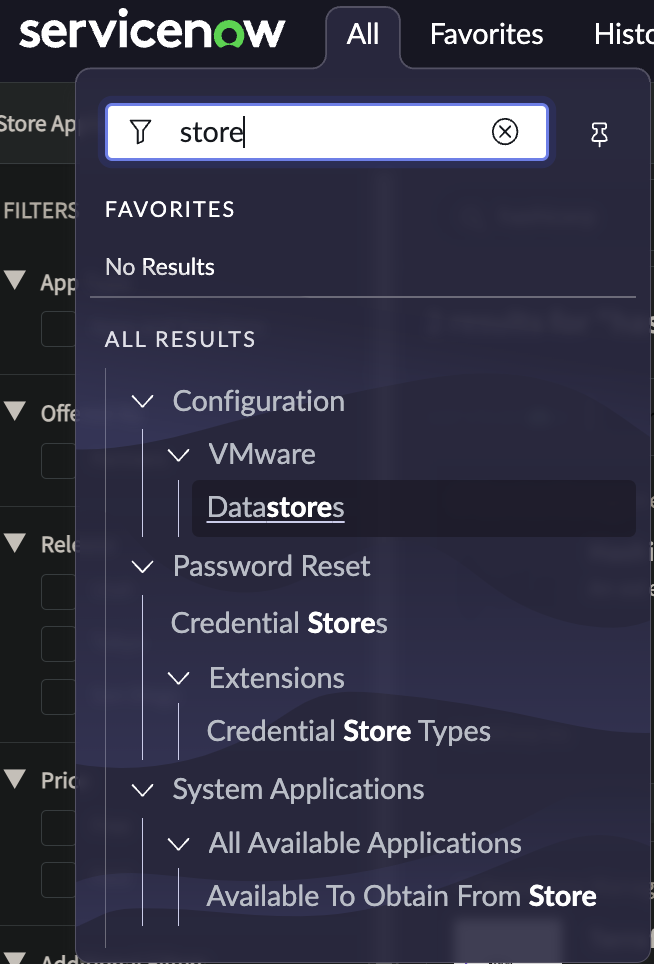Open the All menu tab

[x=363, y=35]
